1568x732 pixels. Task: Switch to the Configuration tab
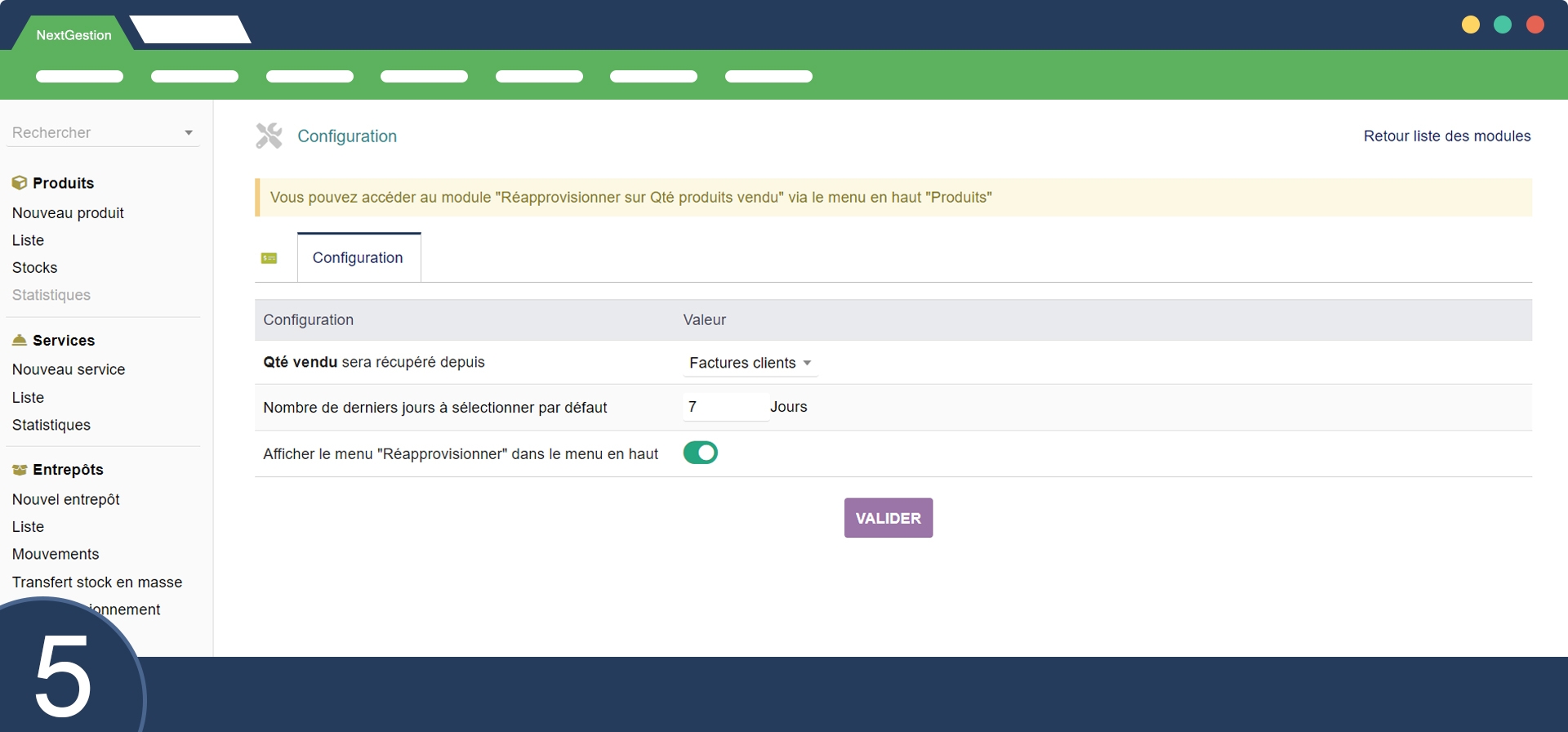coord(359,258)
